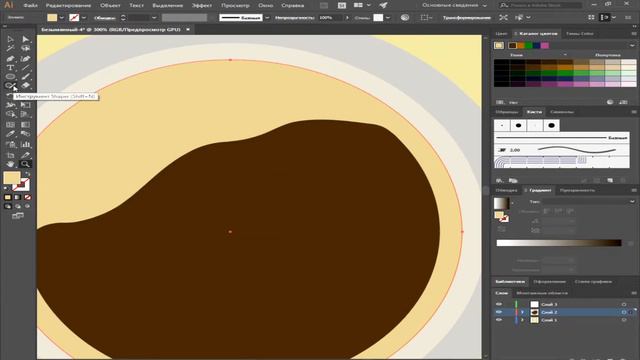This screenshot has width=640, height=360.
Task: Open the Brushes panel menu
Action: 633,112
